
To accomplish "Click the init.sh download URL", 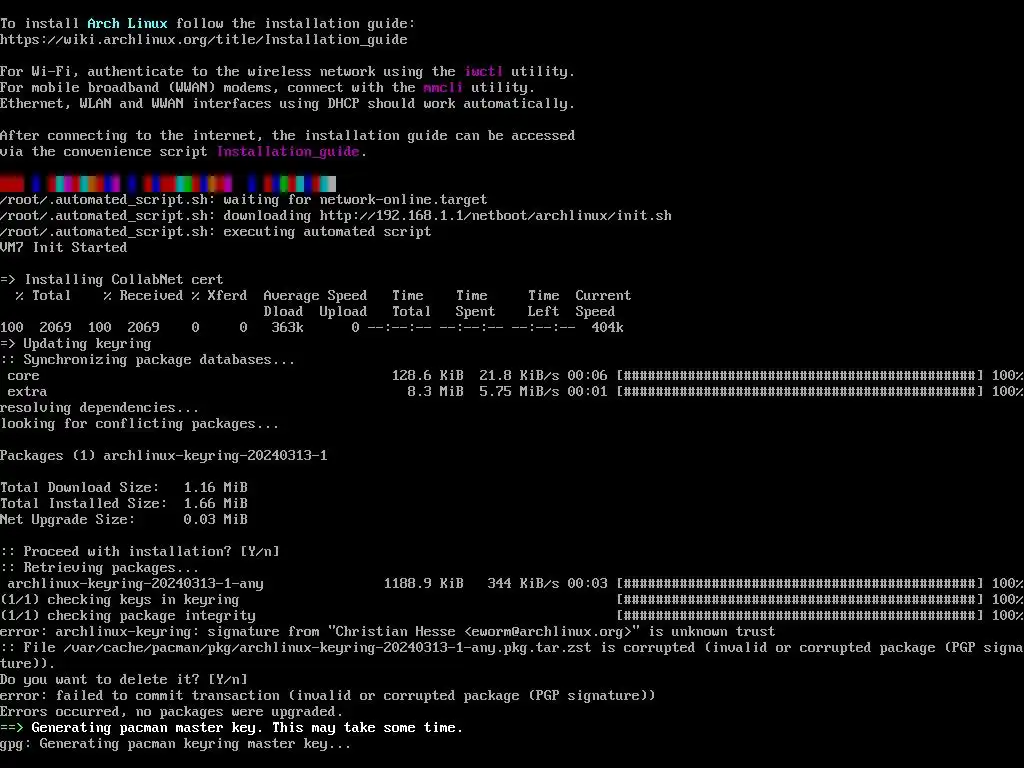I will 496,216.
